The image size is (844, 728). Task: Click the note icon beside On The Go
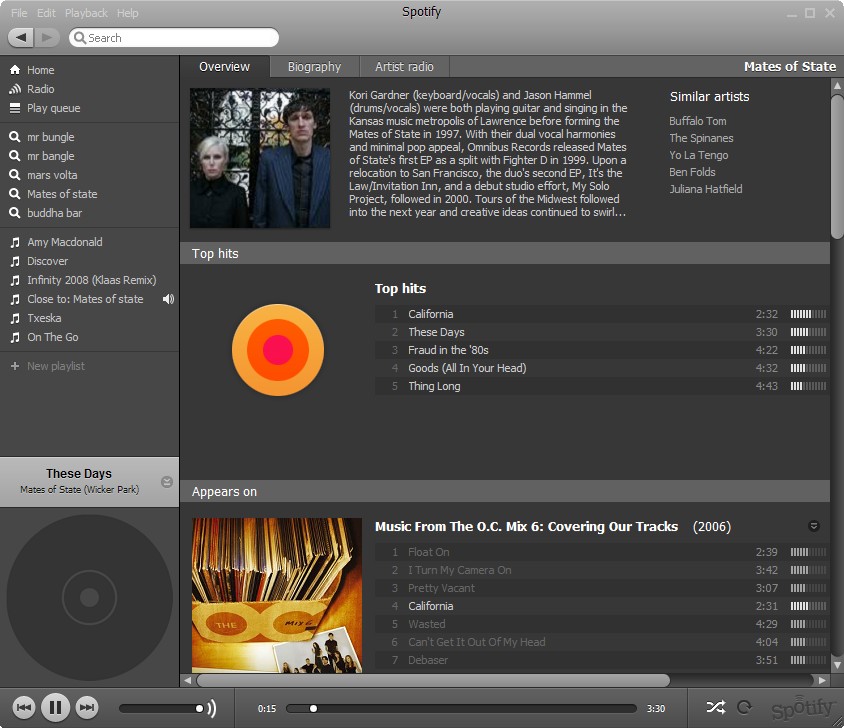pos(15,337)
